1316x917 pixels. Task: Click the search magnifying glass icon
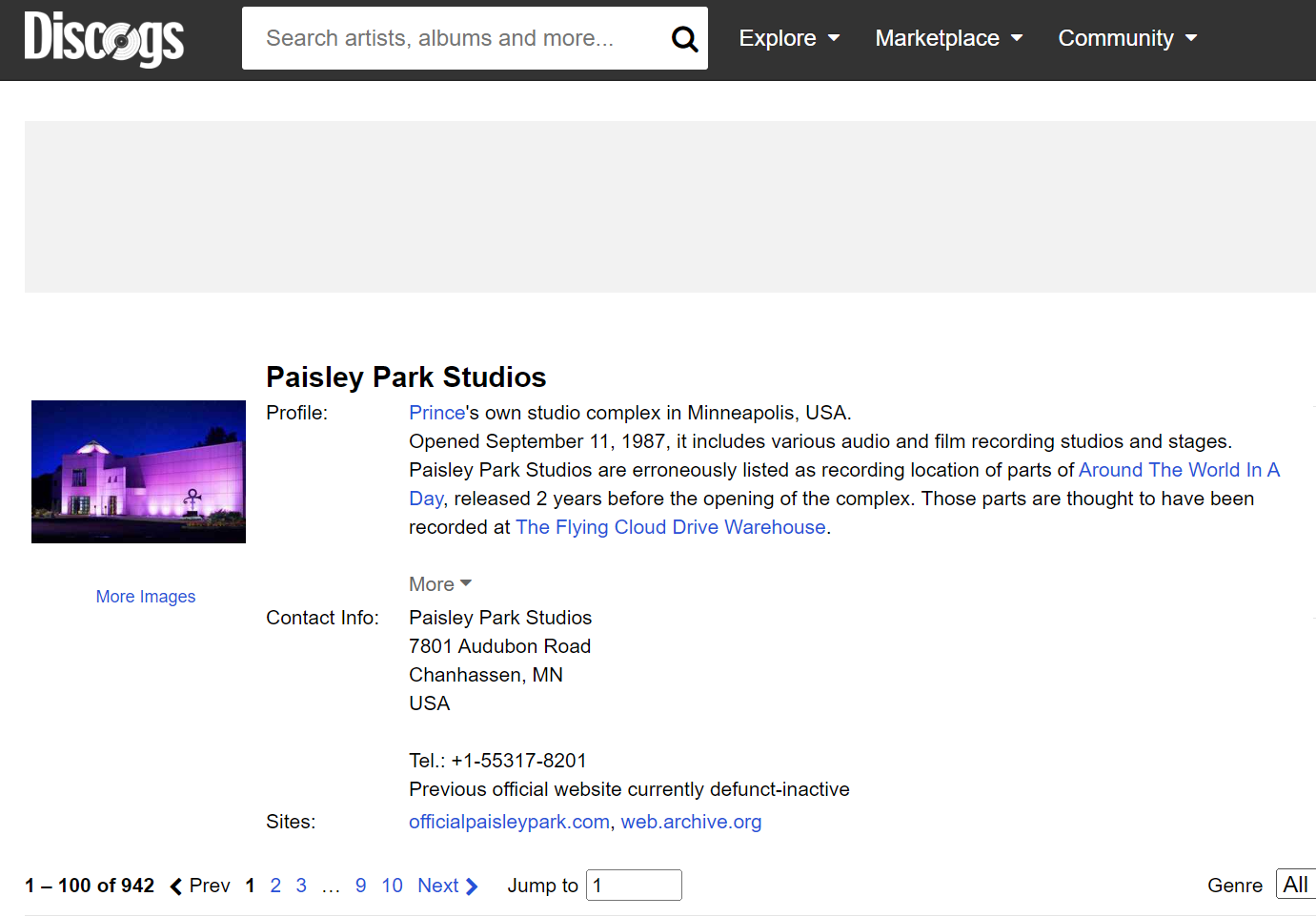click(684, 38)
